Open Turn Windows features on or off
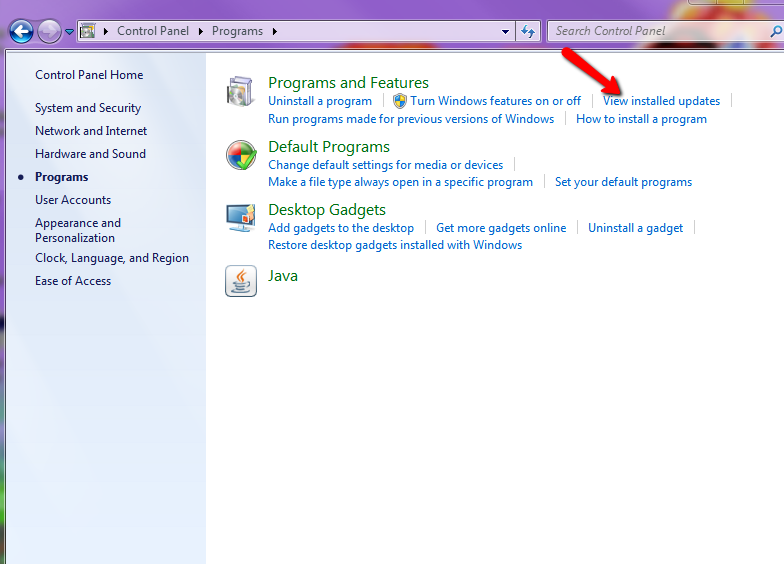Image resolution: width=784 pixels, height=564 pixels. (x=496, y=101)
